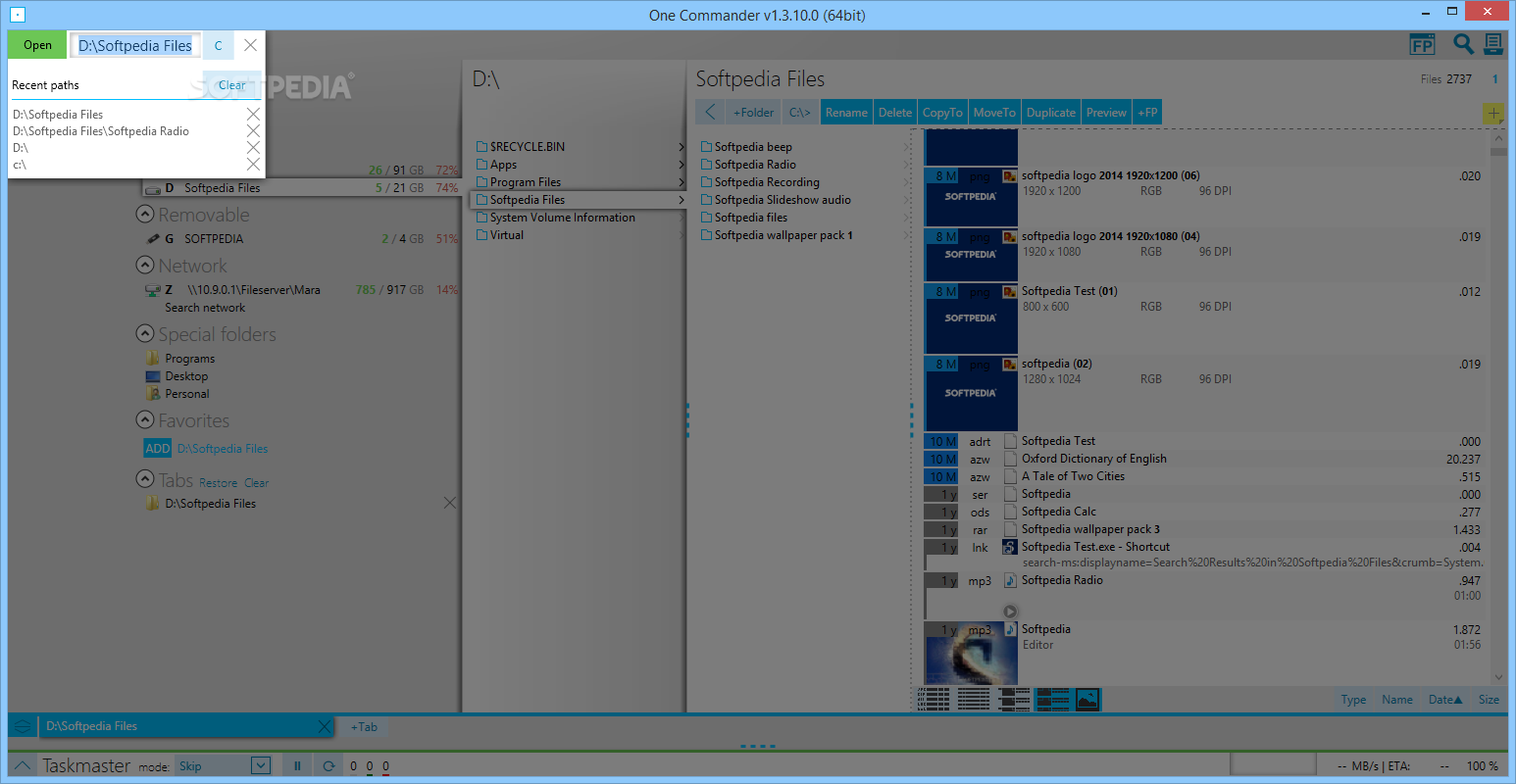Select the first view-mode icon with labeled lines

pyautogui.click(x=934, y=699)
